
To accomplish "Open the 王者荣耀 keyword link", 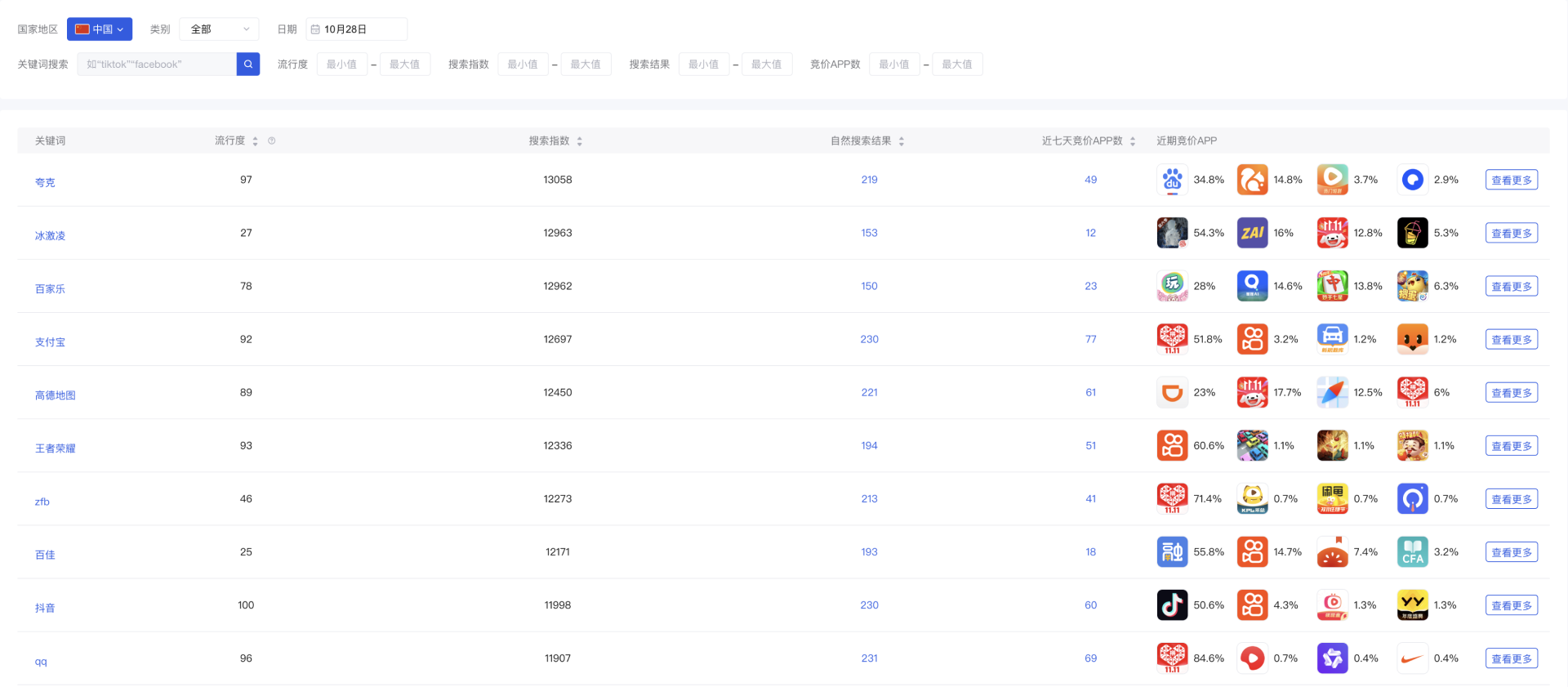I will (55, 448).
